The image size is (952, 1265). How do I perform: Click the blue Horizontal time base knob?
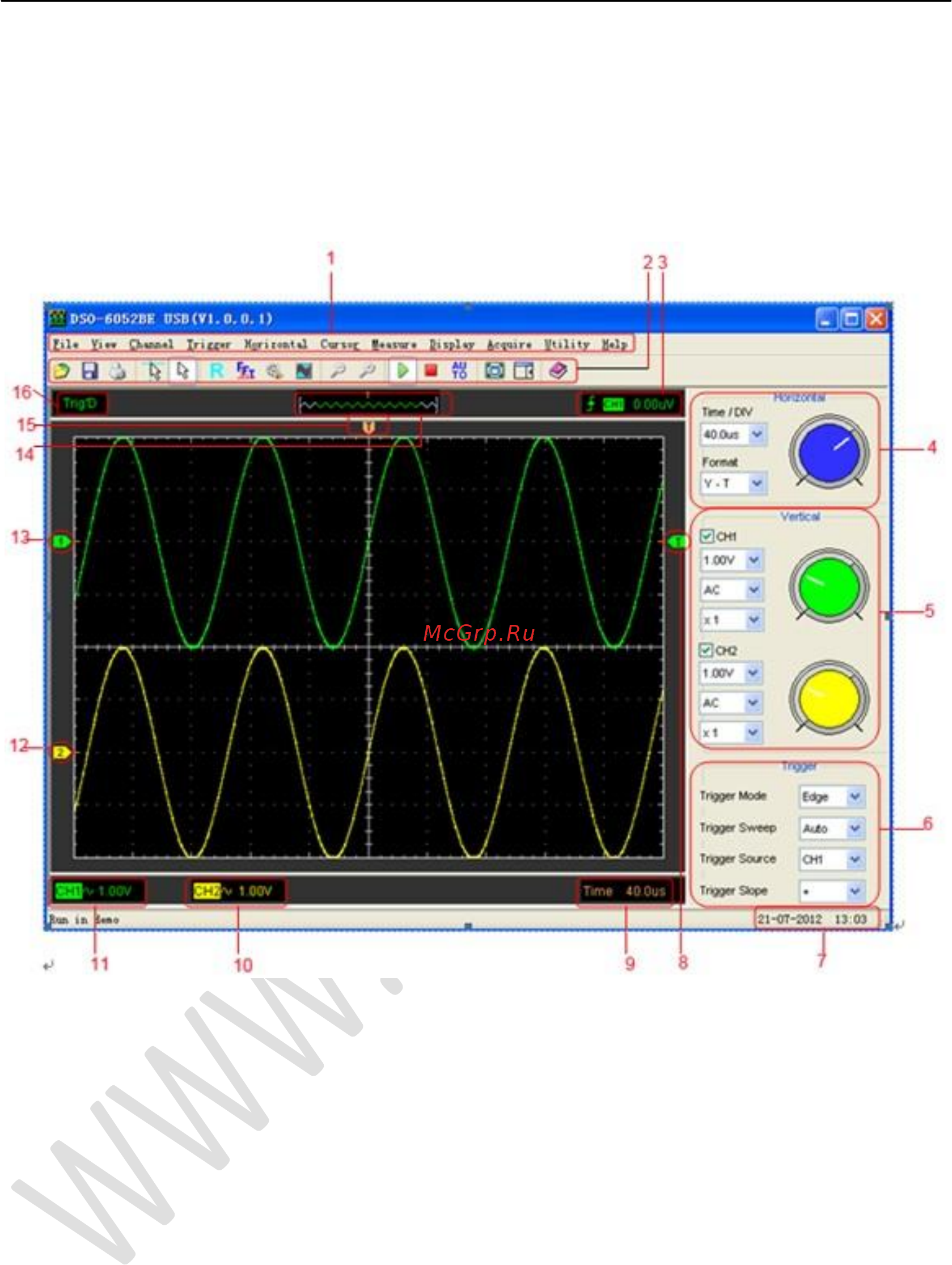(828, 451)
